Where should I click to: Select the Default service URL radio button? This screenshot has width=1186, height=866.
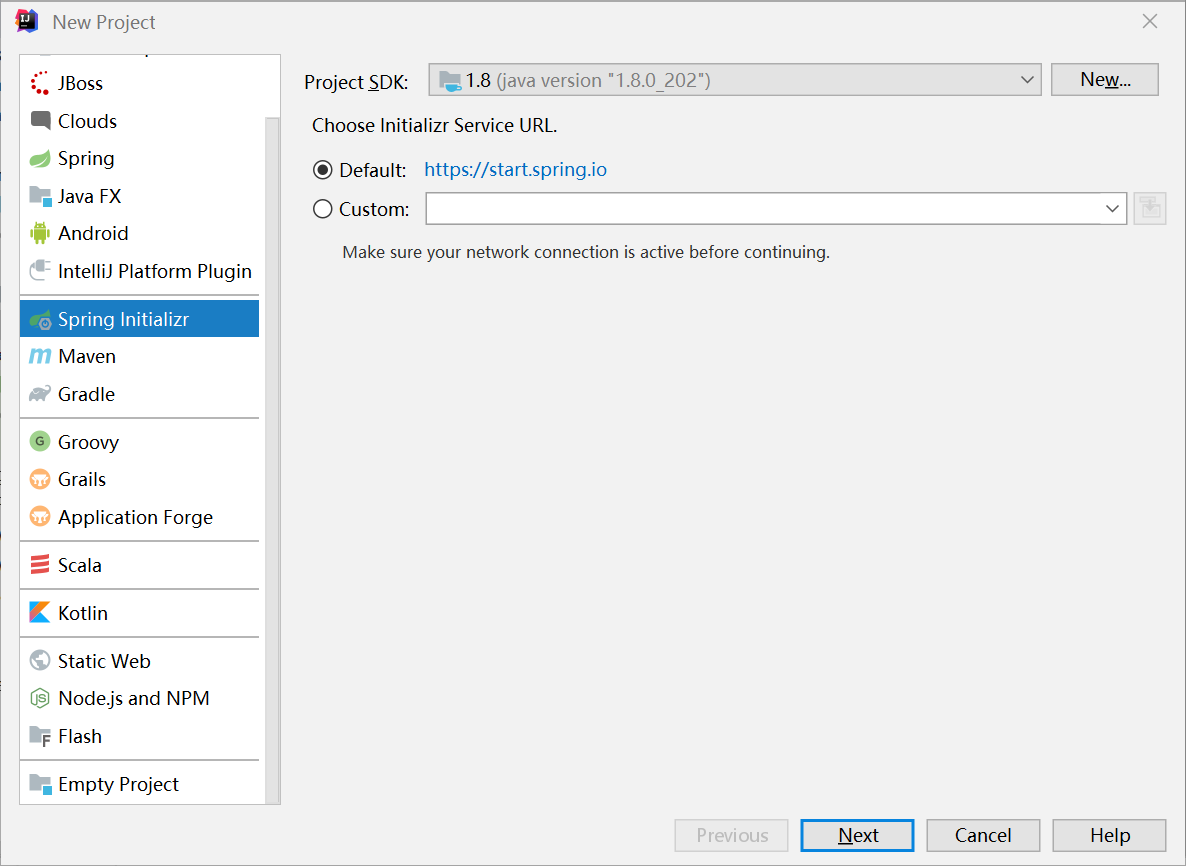[x=323, y=170]
